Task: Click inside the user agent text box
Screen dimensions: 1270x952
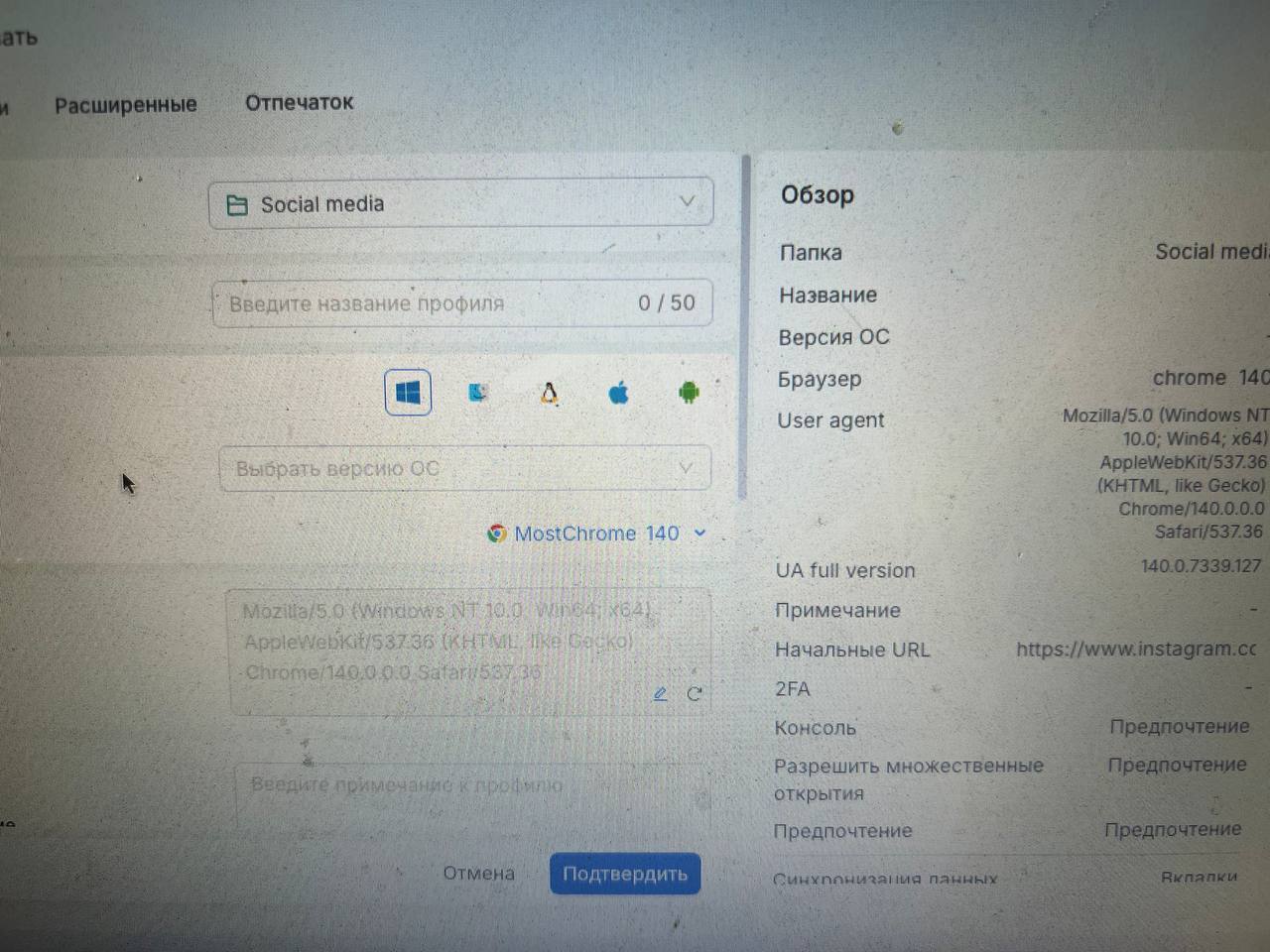Action: [x=470, y=652]
